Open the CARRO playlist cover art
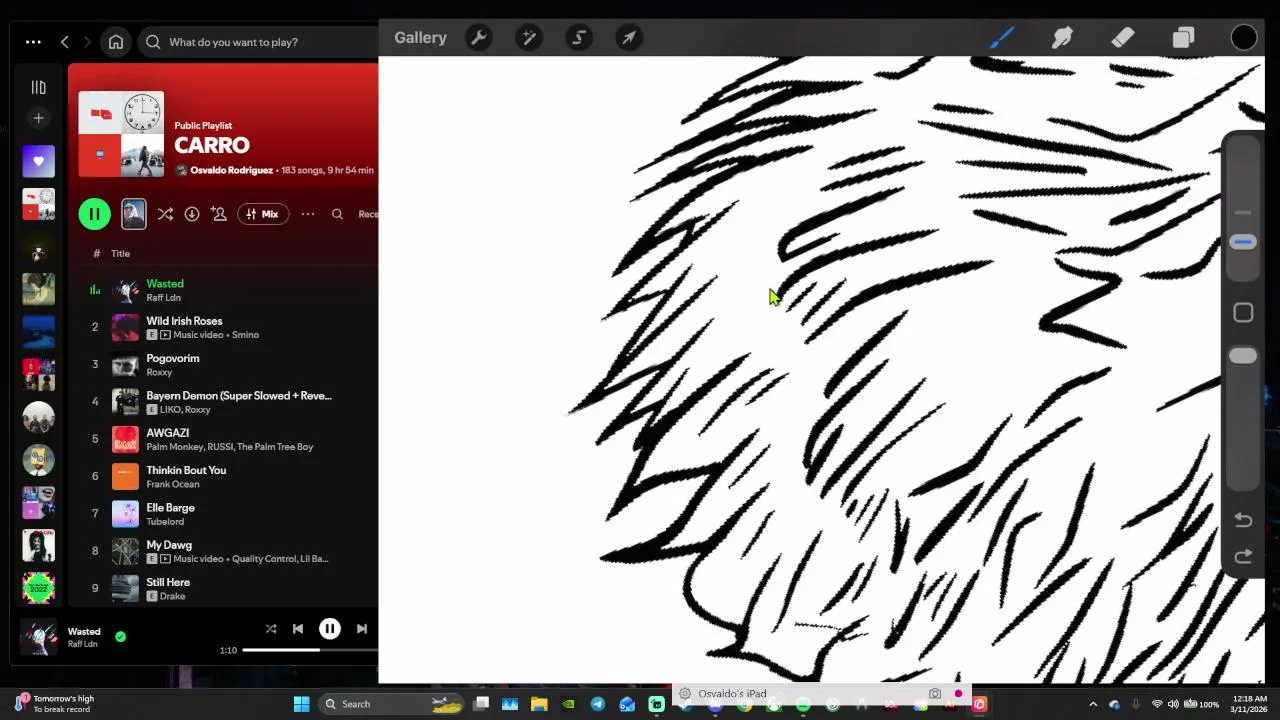Screen dimensions: 1280x720 pyautogui.click(x=121, y=134)
